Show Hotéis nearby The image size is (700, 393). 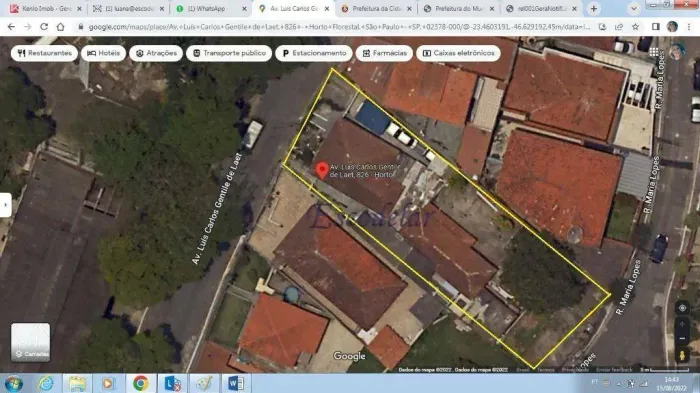point(104,53)
